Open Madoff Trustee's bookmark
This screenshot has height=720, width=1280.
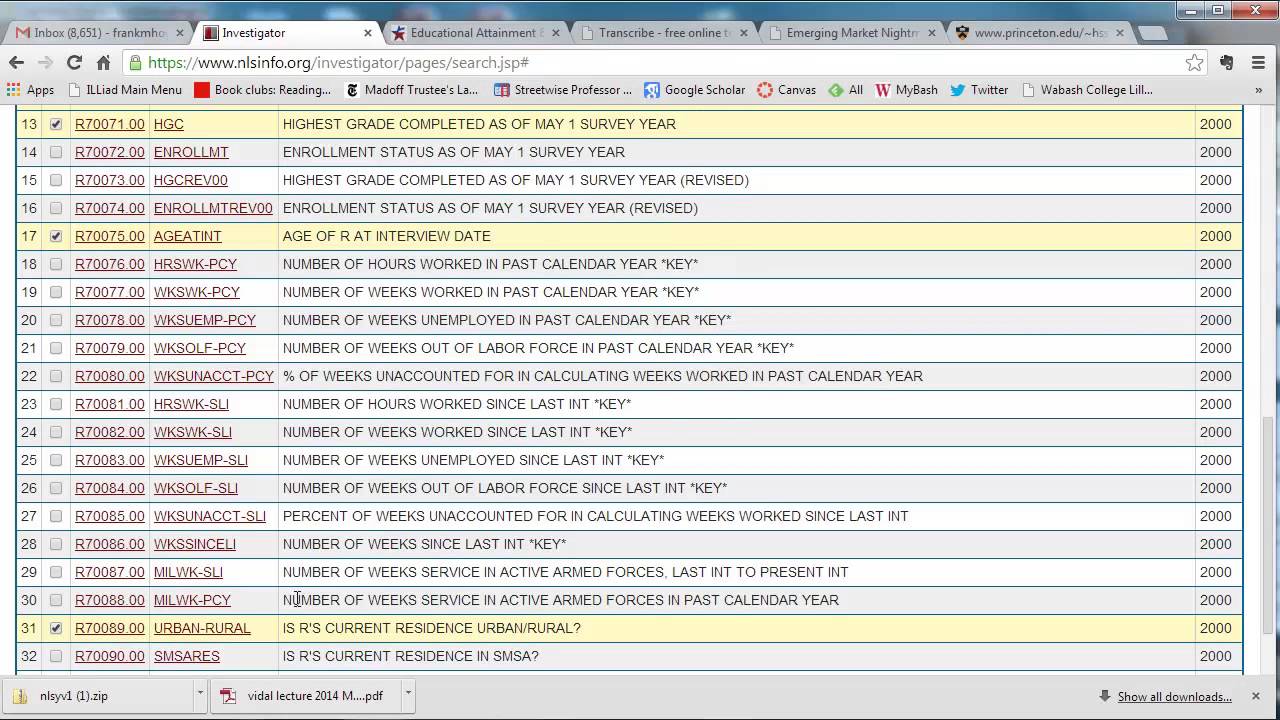tap(411, 90)
